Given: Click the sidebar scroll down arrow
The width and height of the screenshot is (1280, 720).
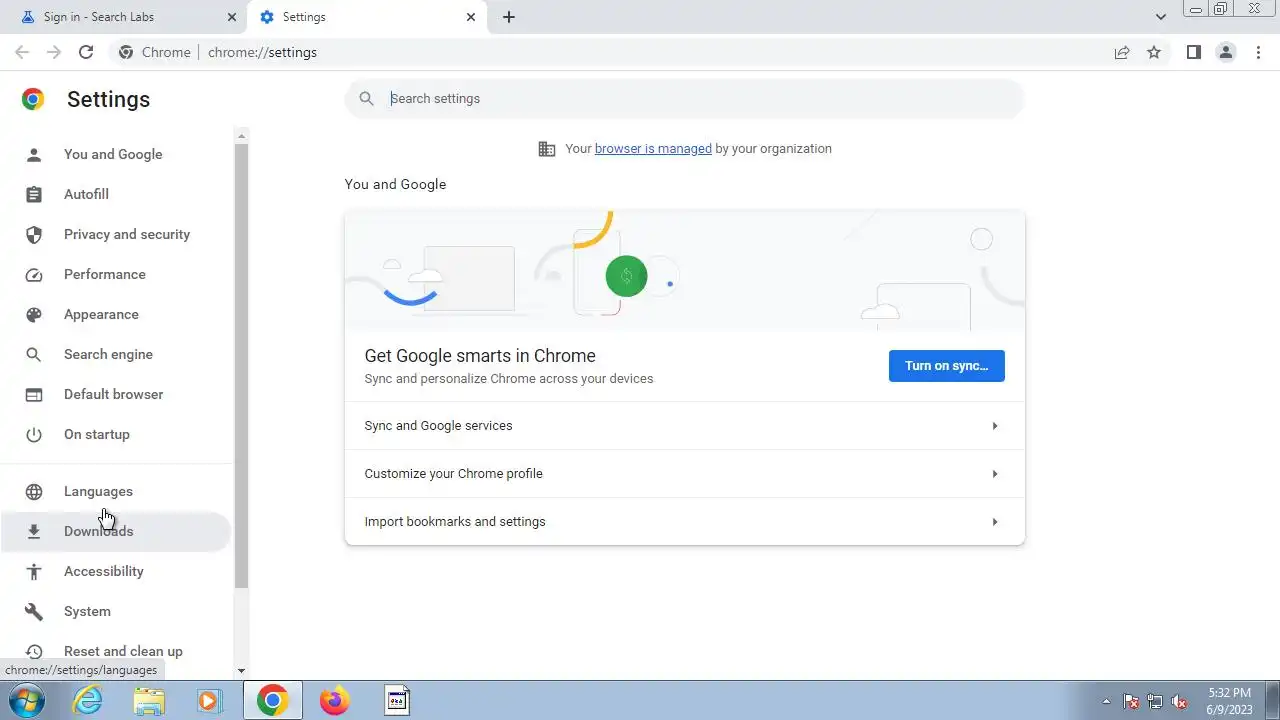Looking at the screenshot, I should coord(241,671).
